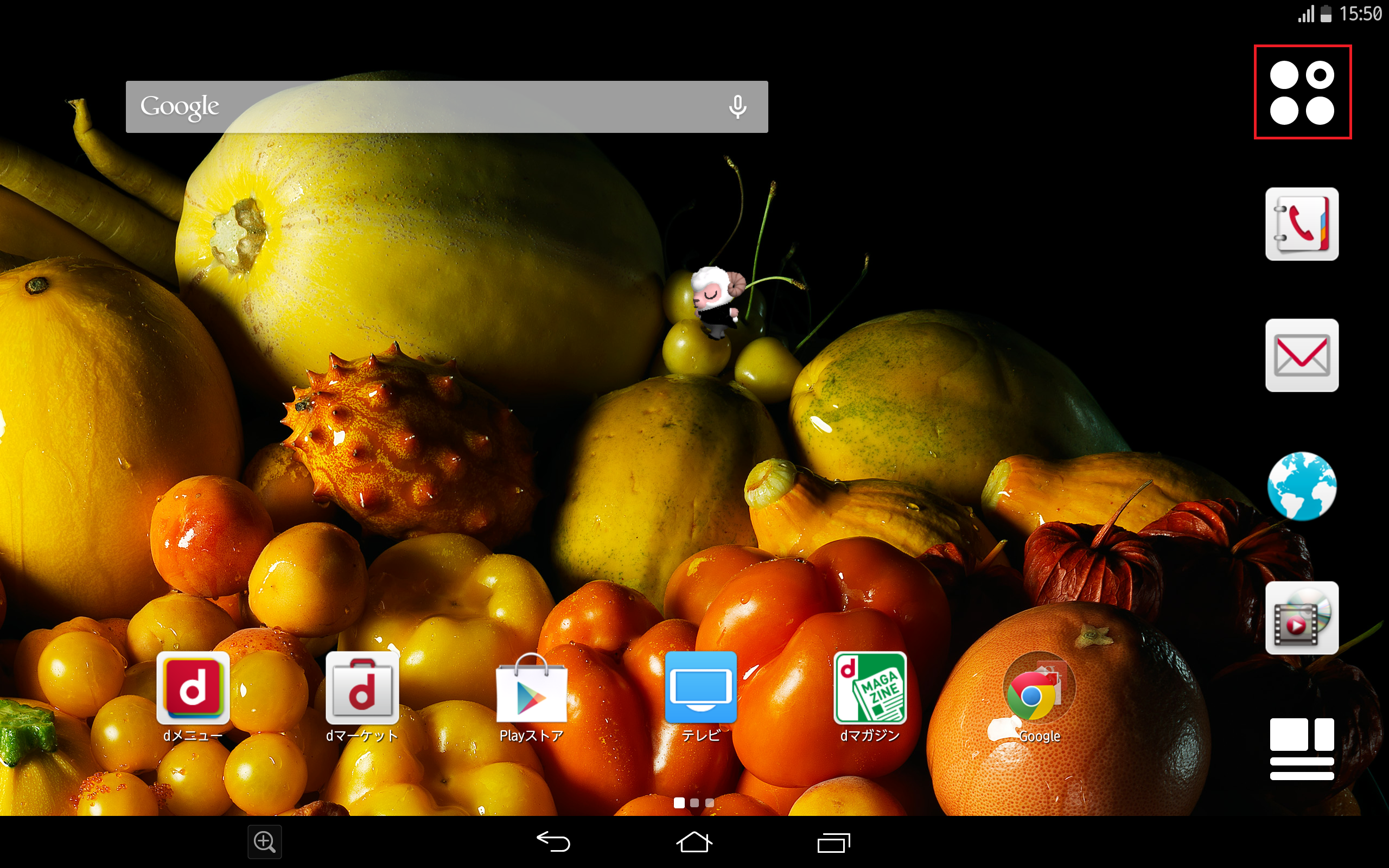The width and height of the screenshot is (1389, 868).
Task: Open the mail envelope app
Action: [1301, 355]
